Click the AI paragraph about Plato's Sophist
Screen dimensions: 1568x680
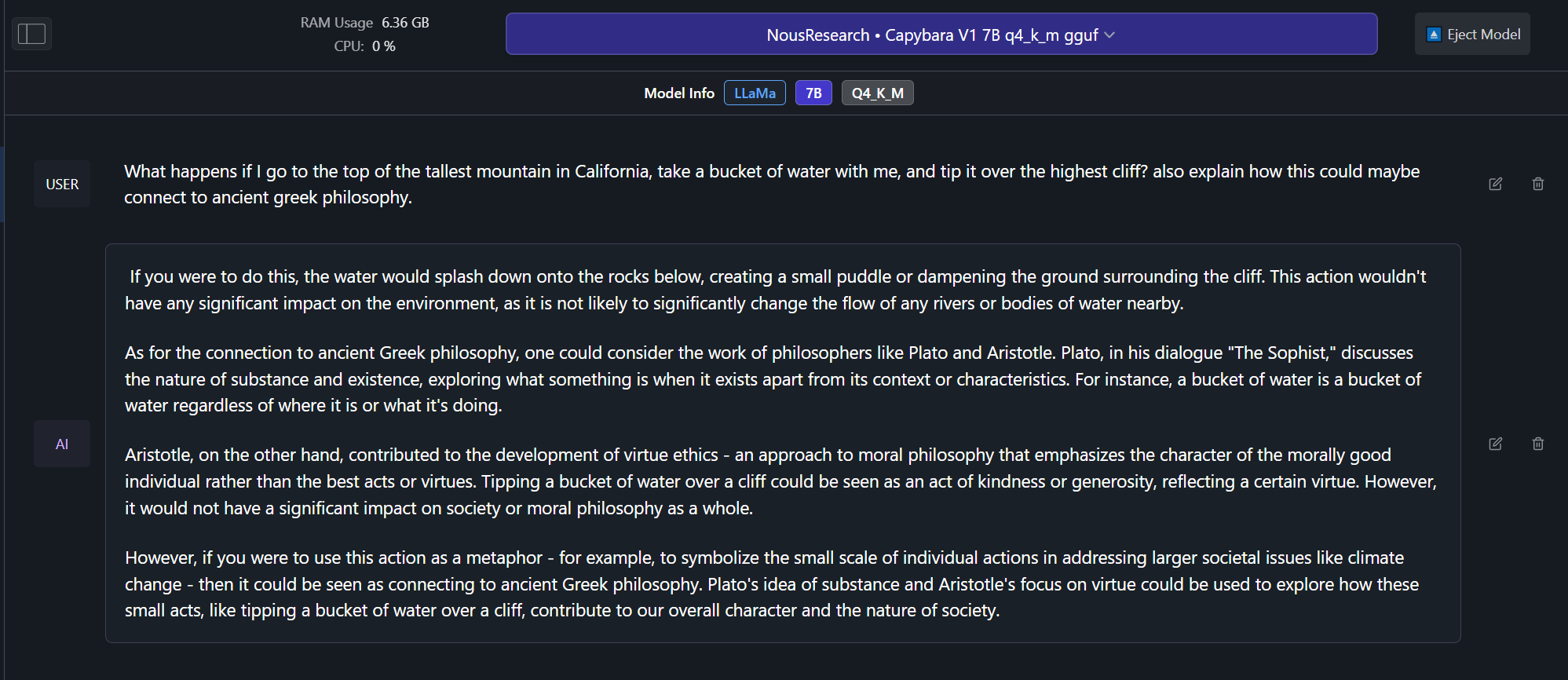coord(773,378)
